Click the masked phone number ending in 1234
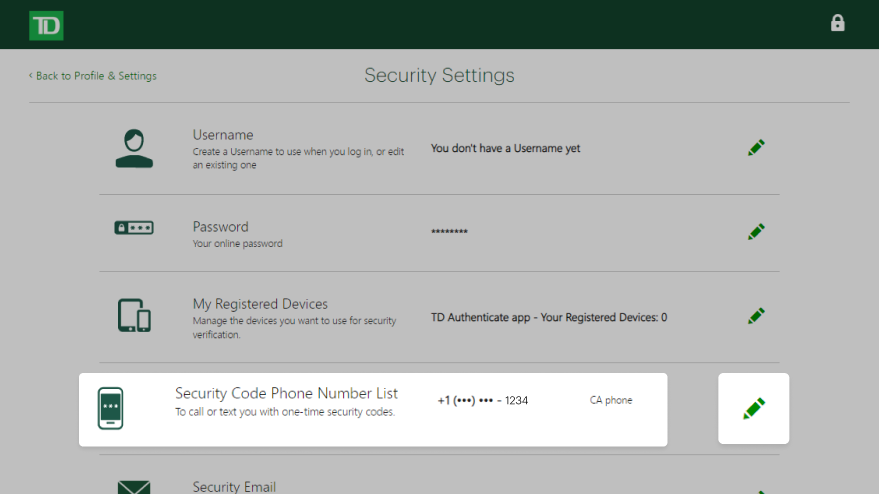The width and height of the screenshot is (879, 494). pos(483,401)
